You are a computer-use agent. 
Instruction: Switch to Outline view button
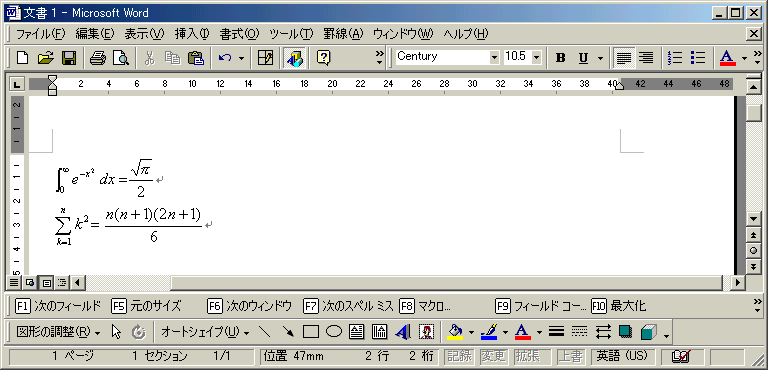point(61,282)
